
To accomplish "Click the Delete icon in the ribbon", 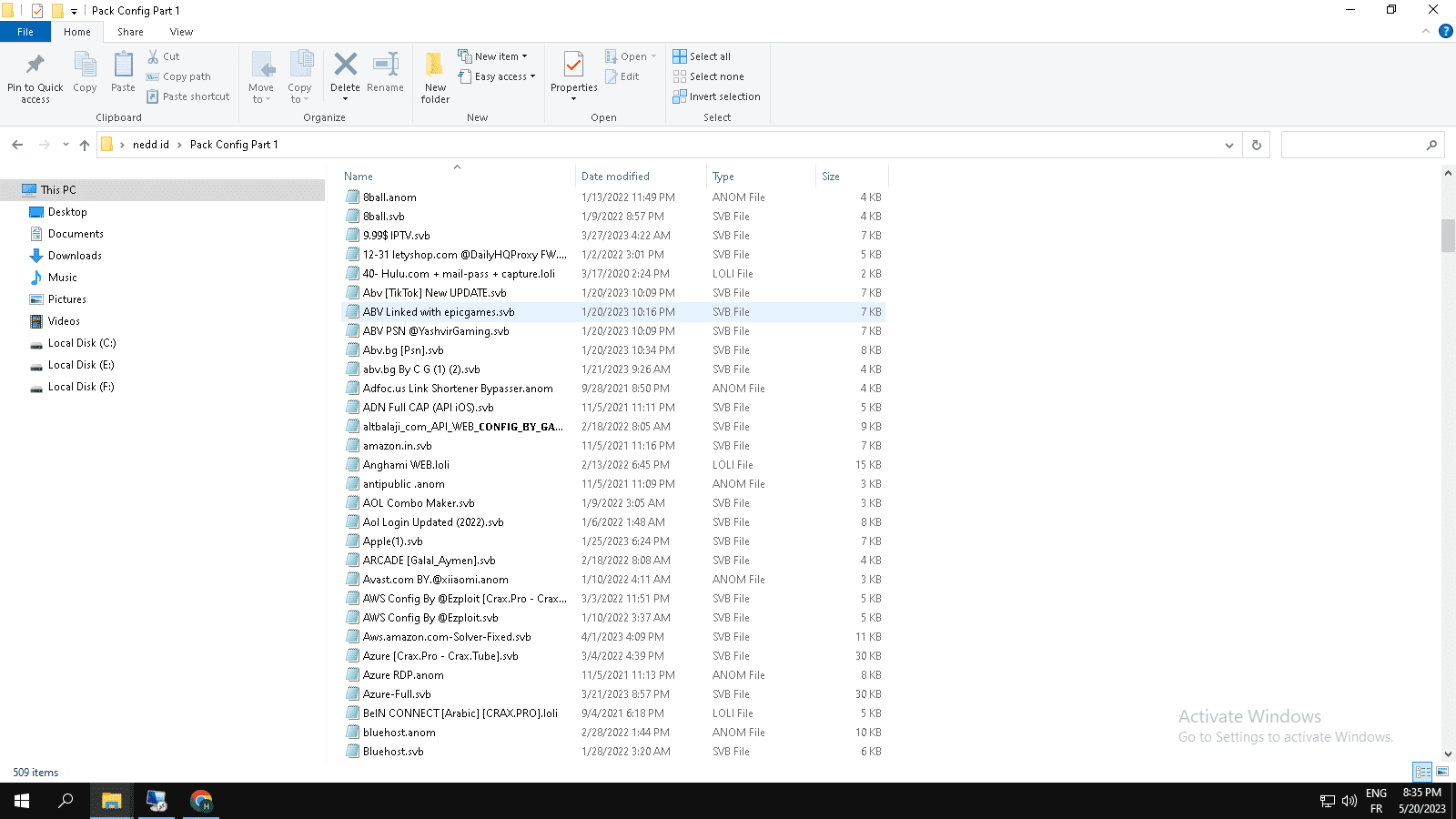I will click(x=345, y=66).
